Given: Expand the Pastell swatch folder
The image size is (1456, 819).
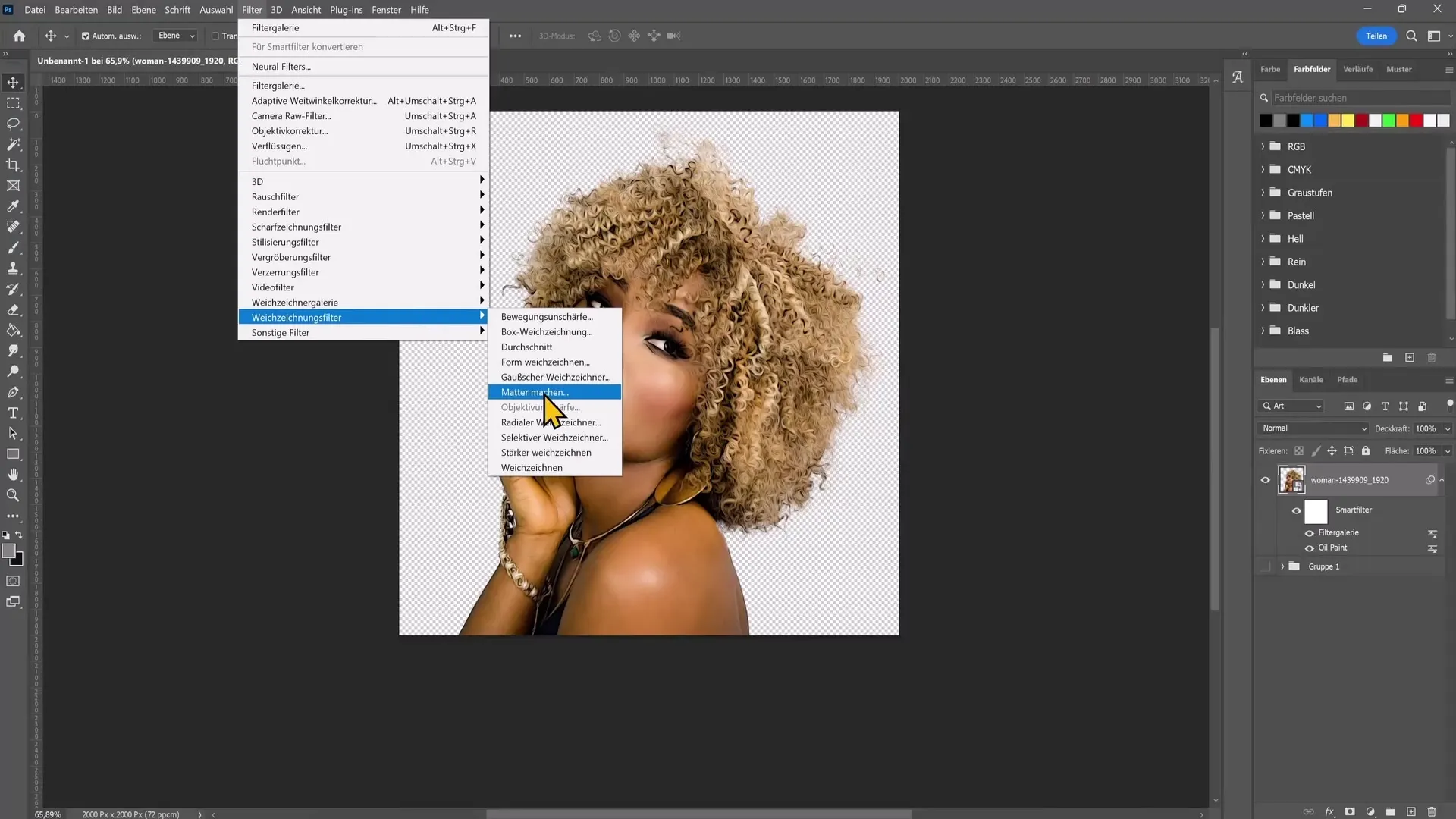Looking at the screenshot, I should (x=1263, y=215).
